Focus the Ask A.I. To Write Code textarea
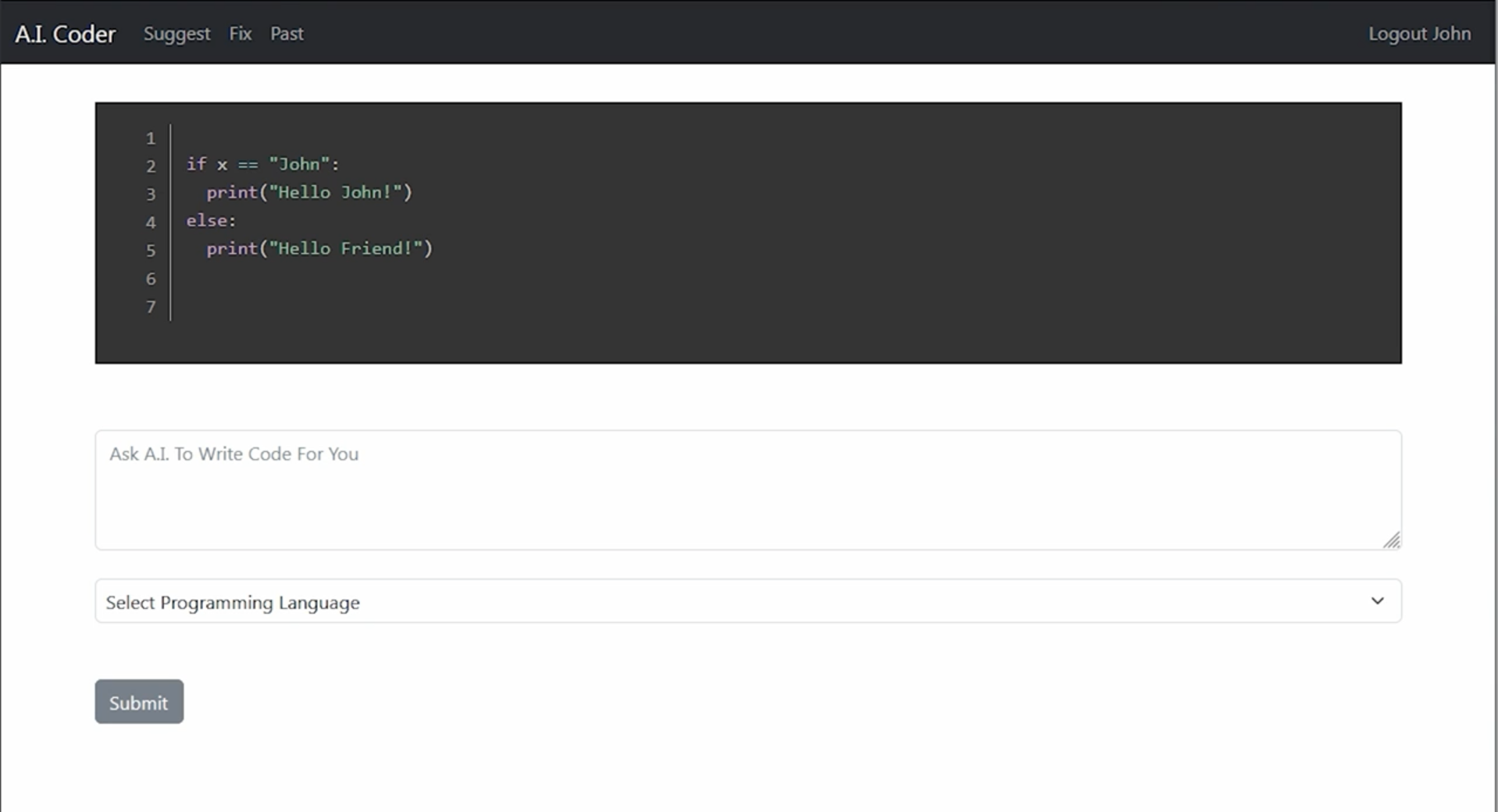Screen dimensions: 1498x812 748,490
